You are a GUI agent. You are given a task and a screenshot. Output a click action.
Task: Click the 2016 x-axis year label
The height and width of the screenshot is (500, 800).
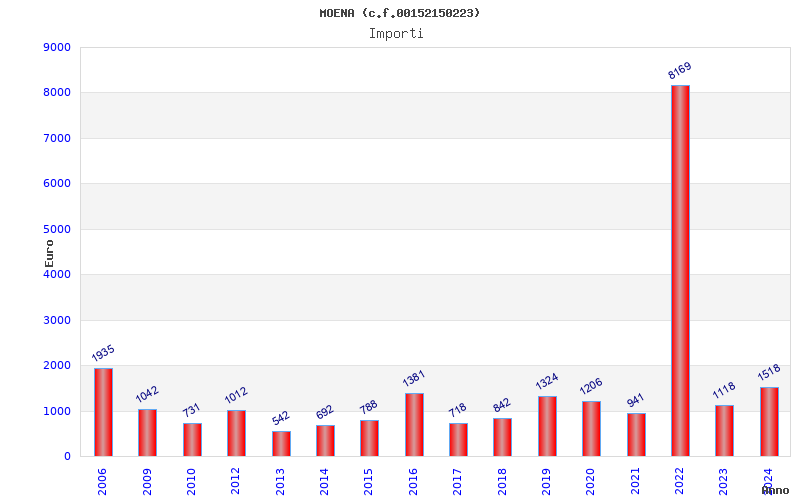413,482
